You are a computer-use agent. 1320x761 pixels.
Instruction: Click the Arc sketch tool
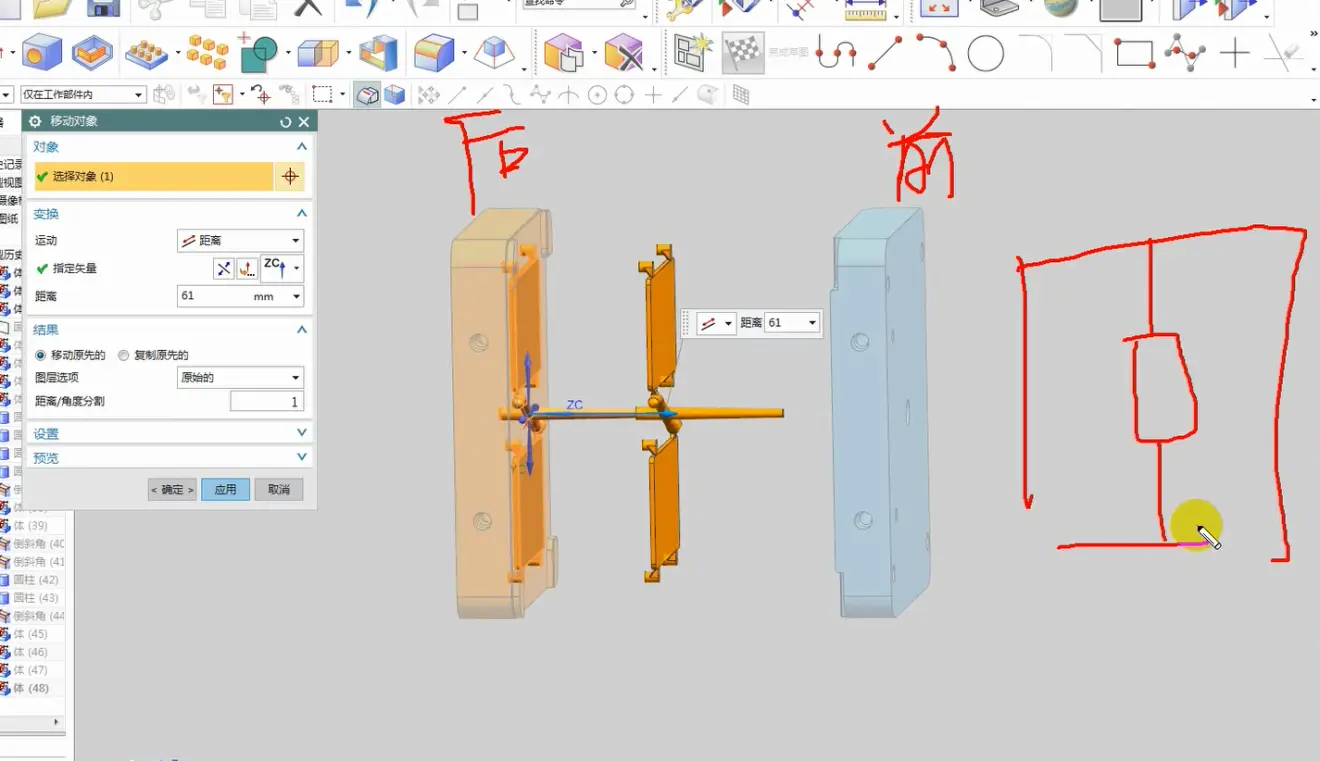[936, 53]
